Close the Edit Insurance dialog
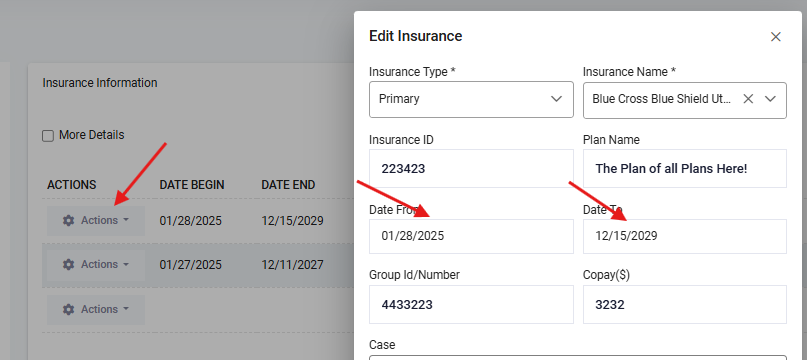This screenshot has width=807, height=360. tap(776, 37)
